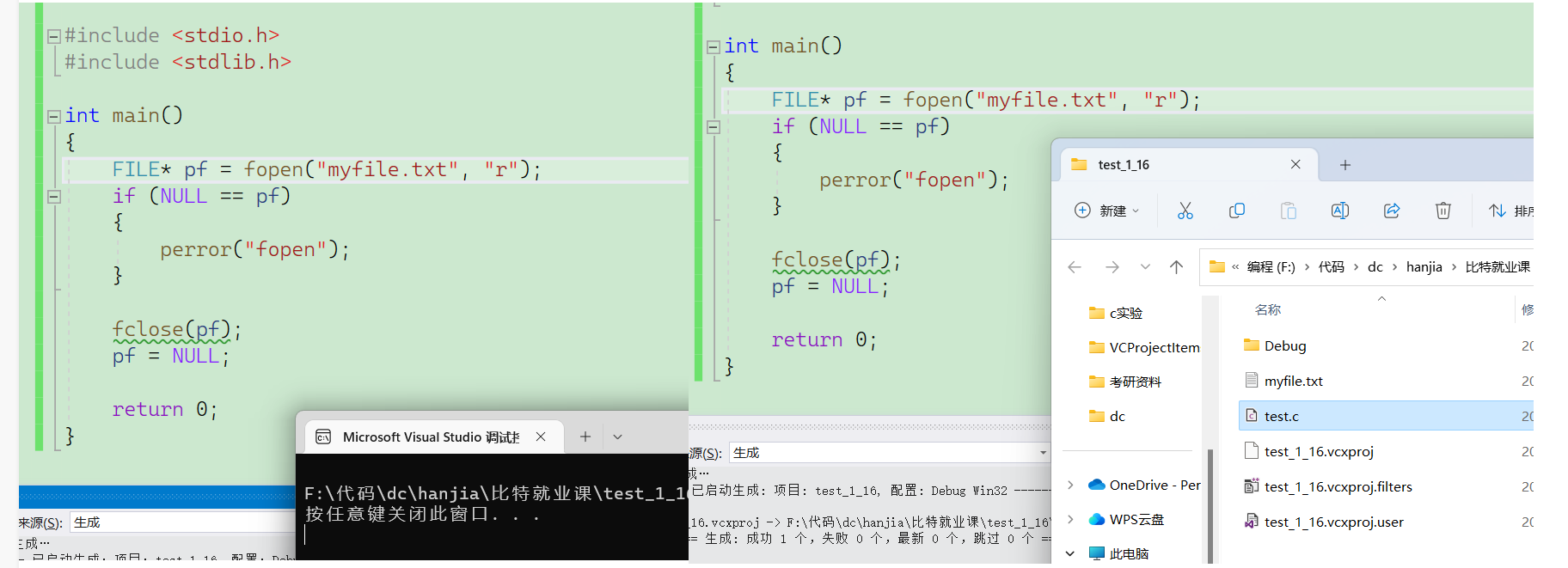The image size is (1568, 568).
Task: Open a new terminal tab with plus
Action: (x=585, y=437)
